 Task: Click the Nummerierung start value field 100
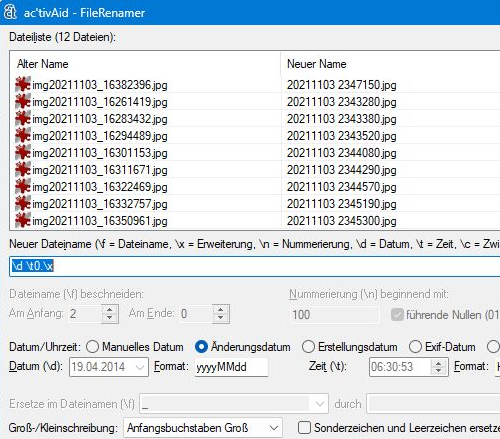point(334,314)
